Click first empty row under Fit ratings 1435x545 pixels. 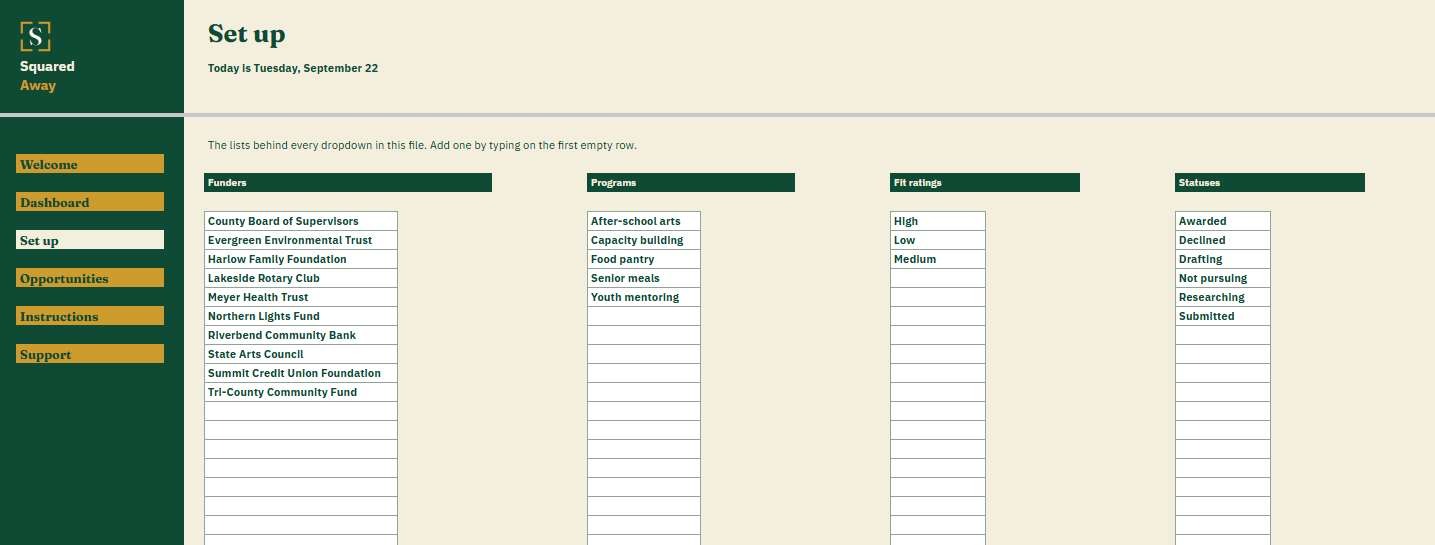click(x=938, y=278)
